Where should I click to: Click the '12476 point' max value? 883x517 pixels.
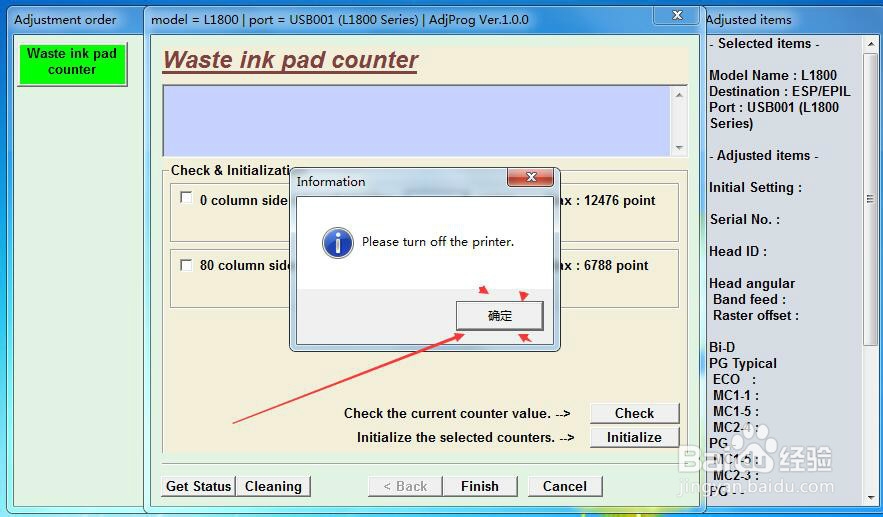(x=619, y=200)
